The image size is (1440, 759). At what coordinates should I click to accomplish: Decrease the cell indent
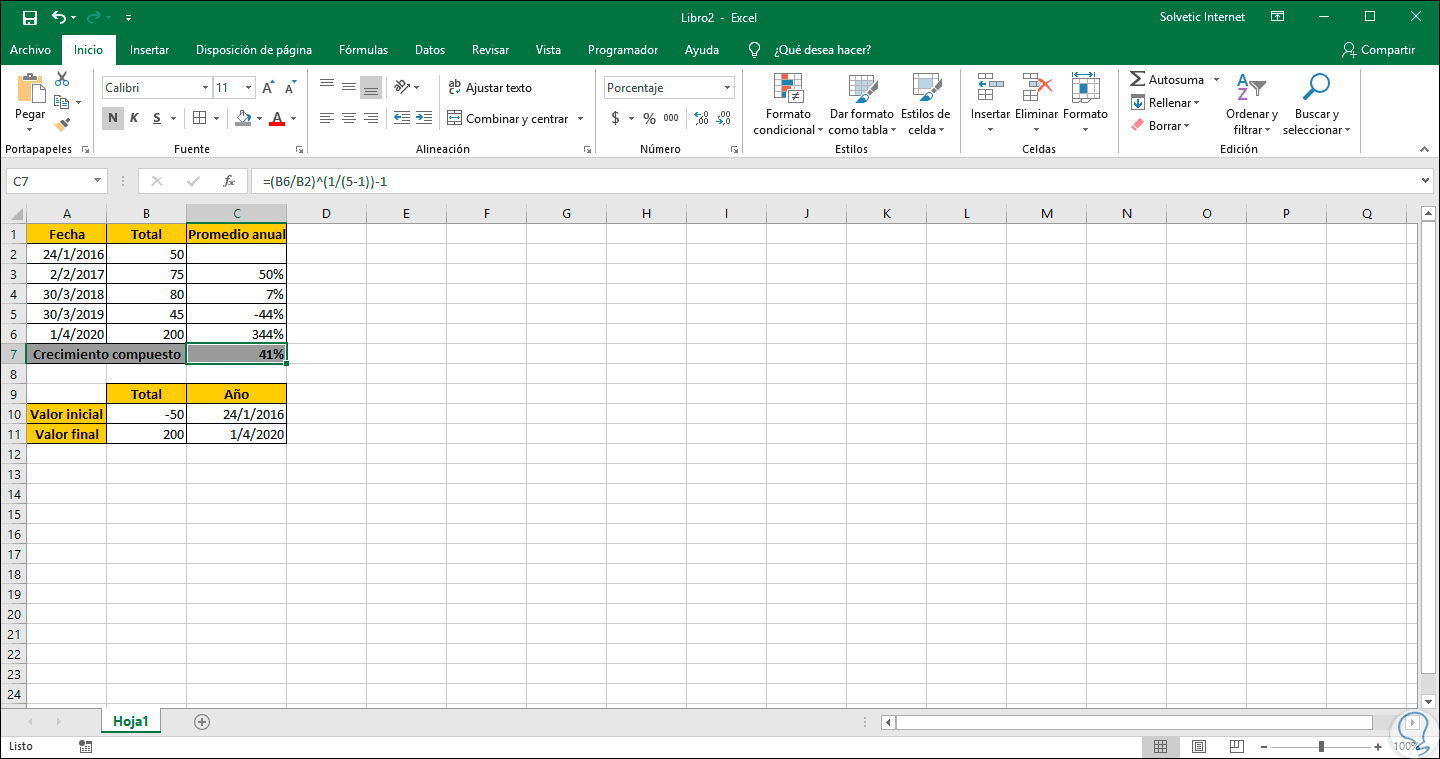pos(401,118)
